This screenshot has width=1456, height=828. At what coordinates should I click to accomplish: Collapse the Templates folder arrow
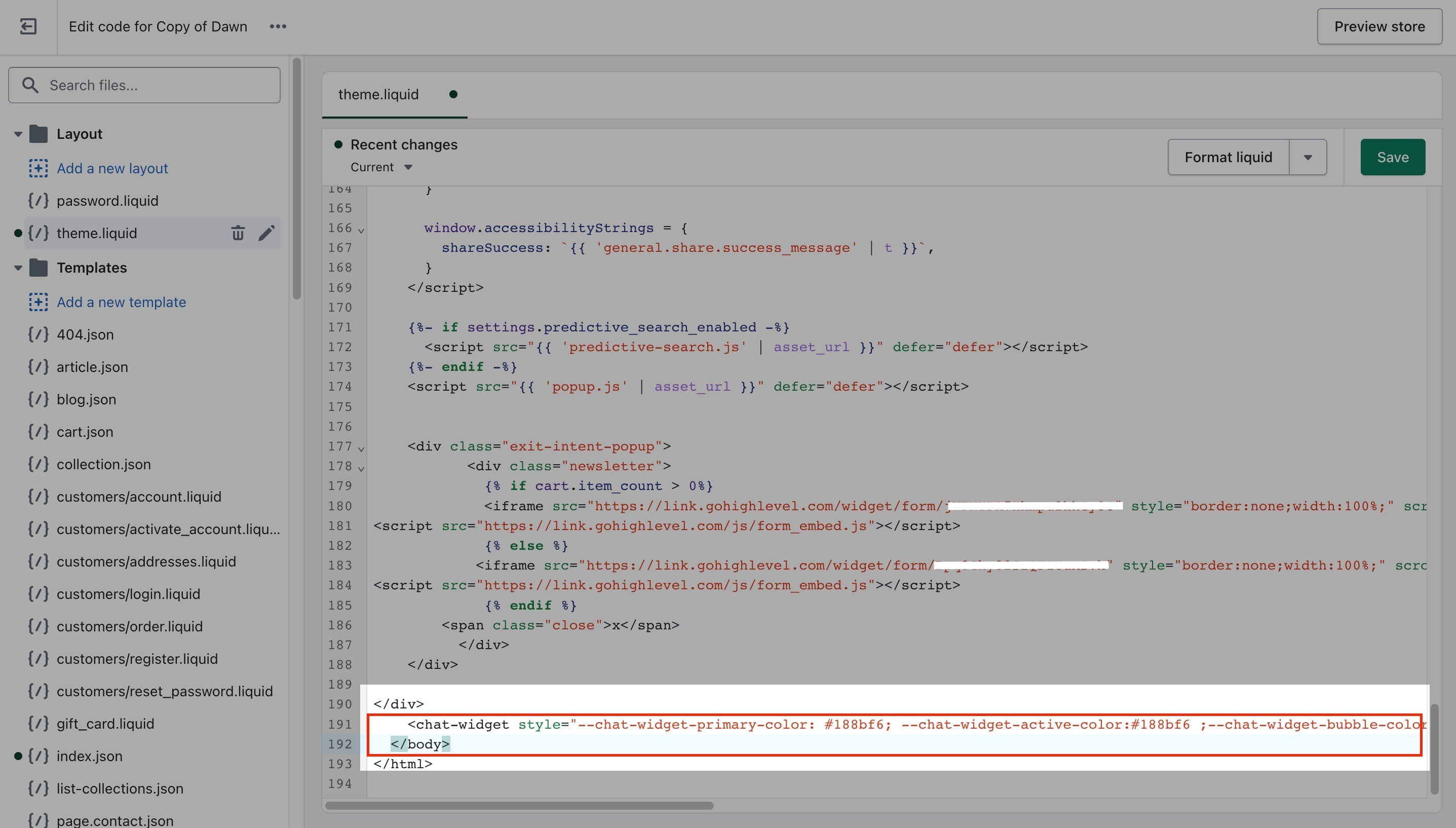18,268
